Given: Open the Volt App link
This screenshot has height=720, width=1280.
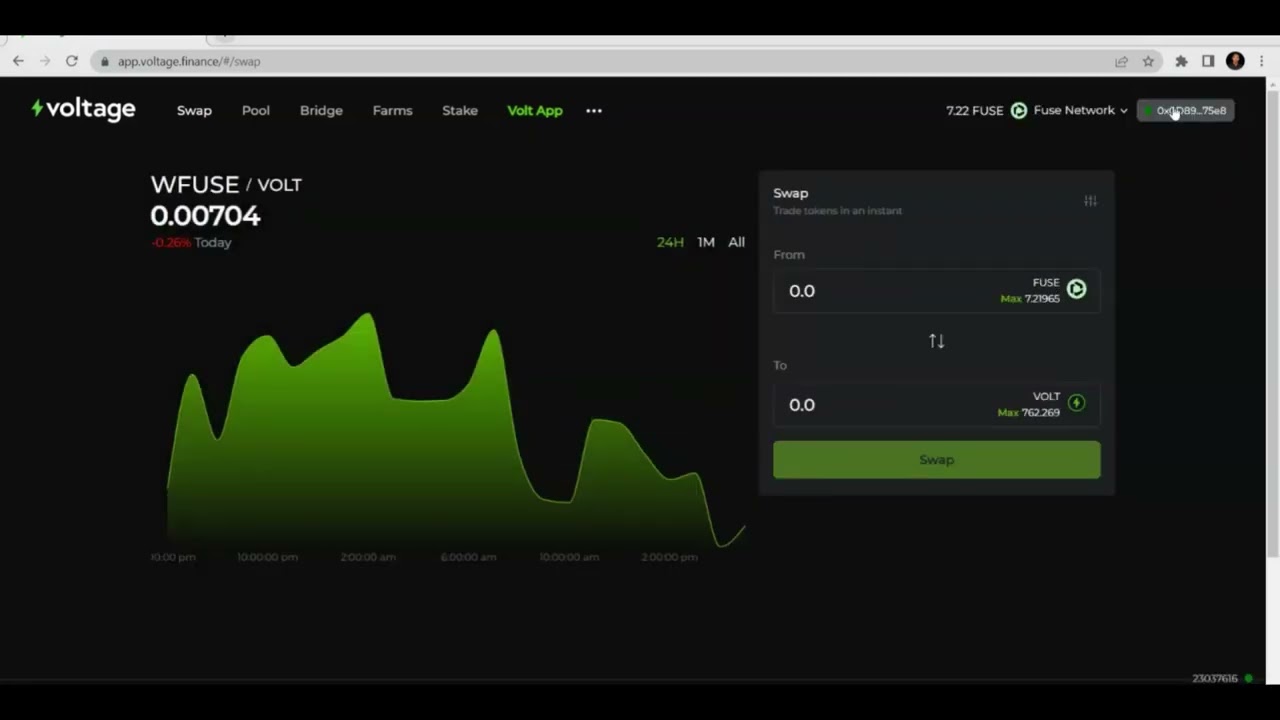Looking at the screenshot, I should tap(535, 110).
